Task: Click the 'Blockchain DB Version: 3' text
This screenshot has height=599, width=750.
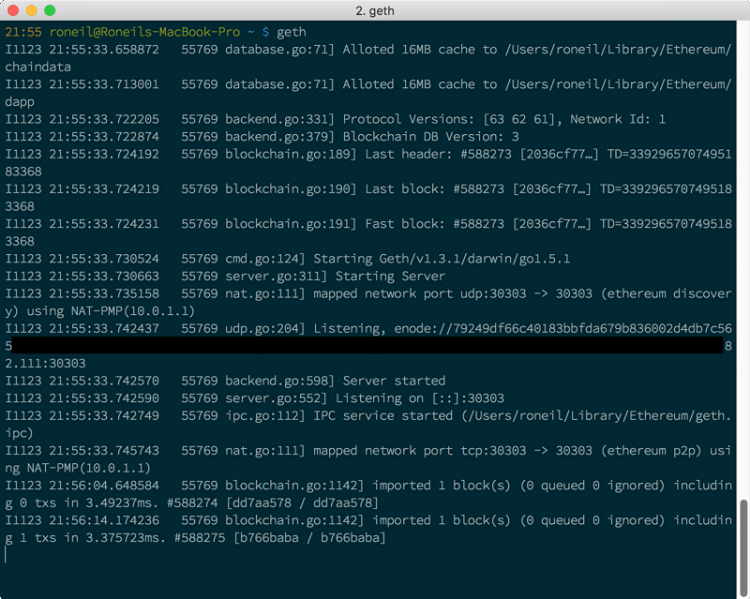Action: (x=430, y=137)
